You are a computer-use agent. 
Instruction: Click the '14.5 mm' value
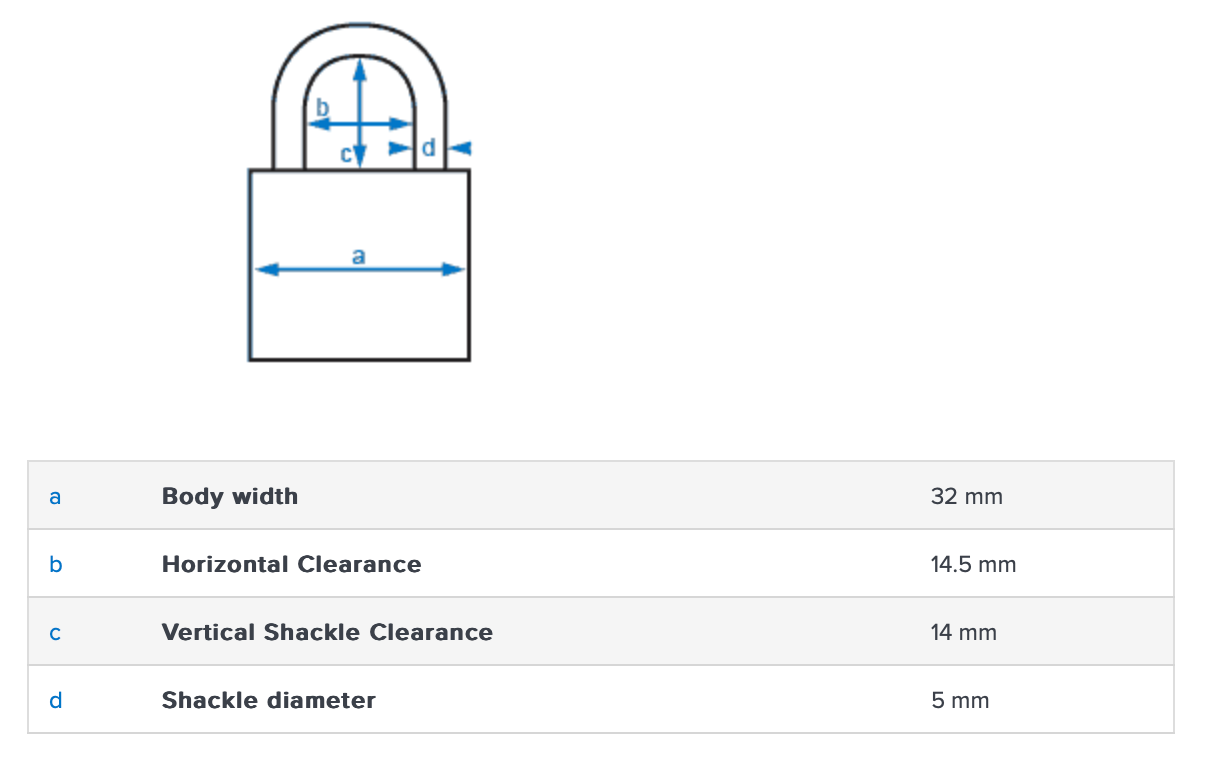(973, 565)
